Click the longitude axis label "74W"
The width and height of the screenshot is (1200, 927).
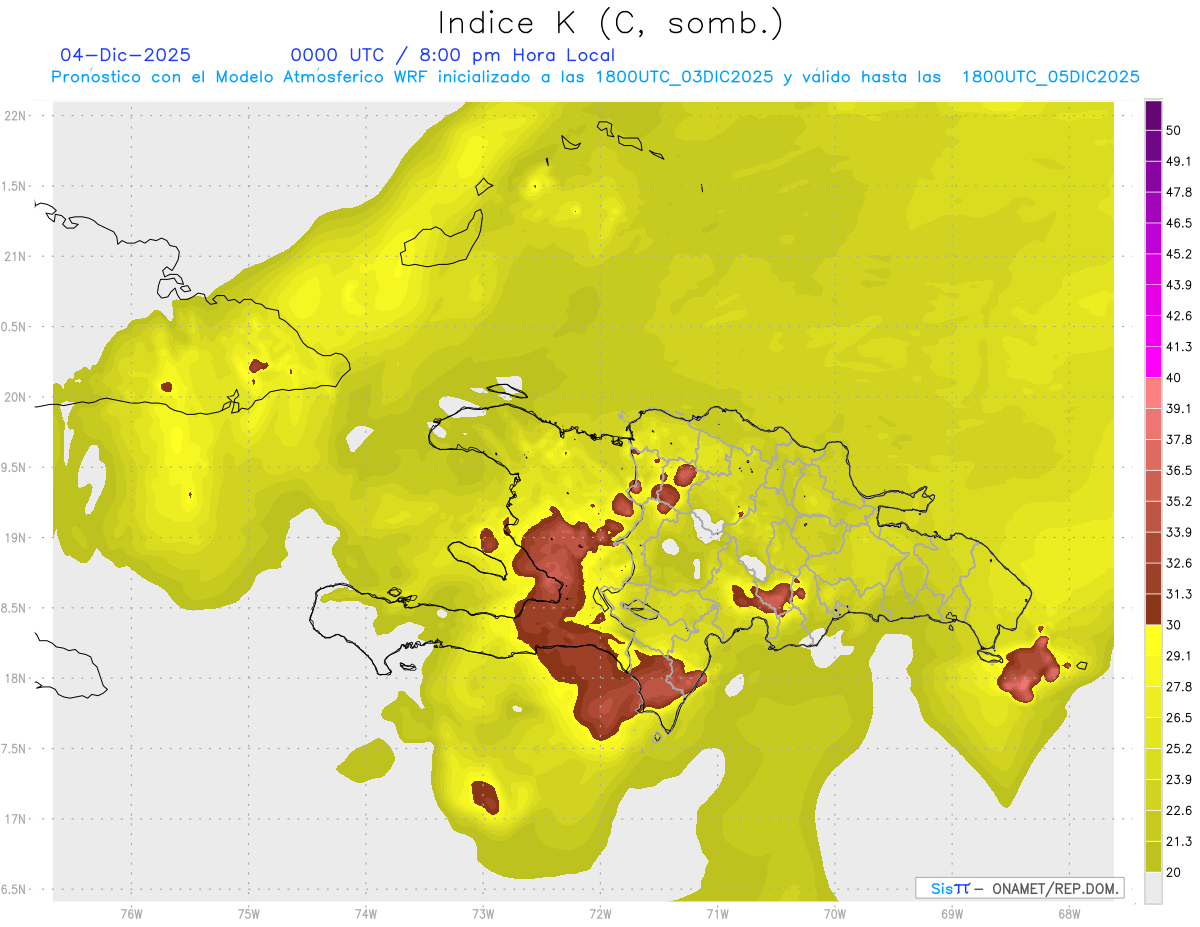pyautogui.click(x=365, y=913)
